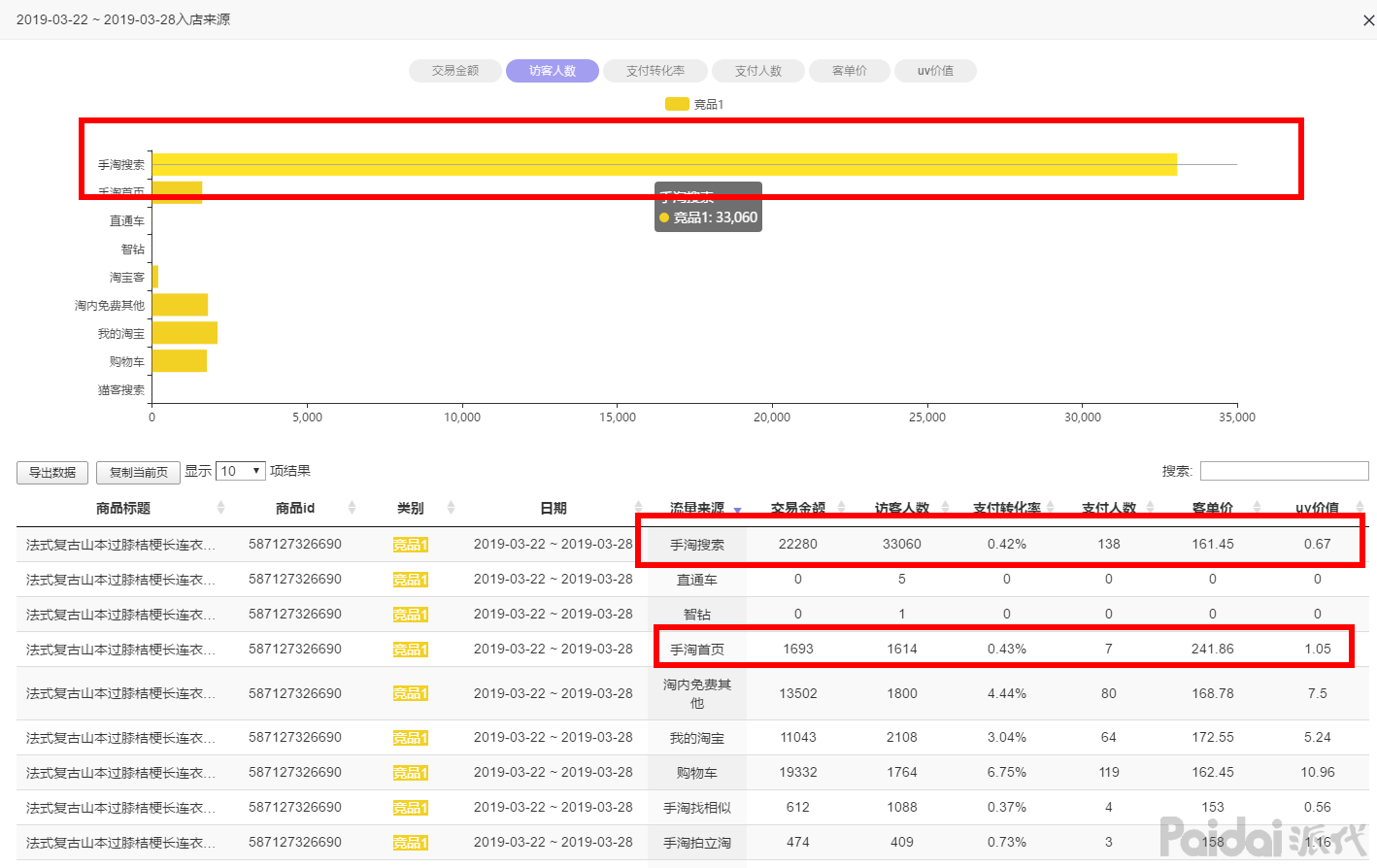This screenshot has width=1377, height=868.
Task: Sort table by 商品标题 column
Action: pyautogui.click(x=123, y=508)
